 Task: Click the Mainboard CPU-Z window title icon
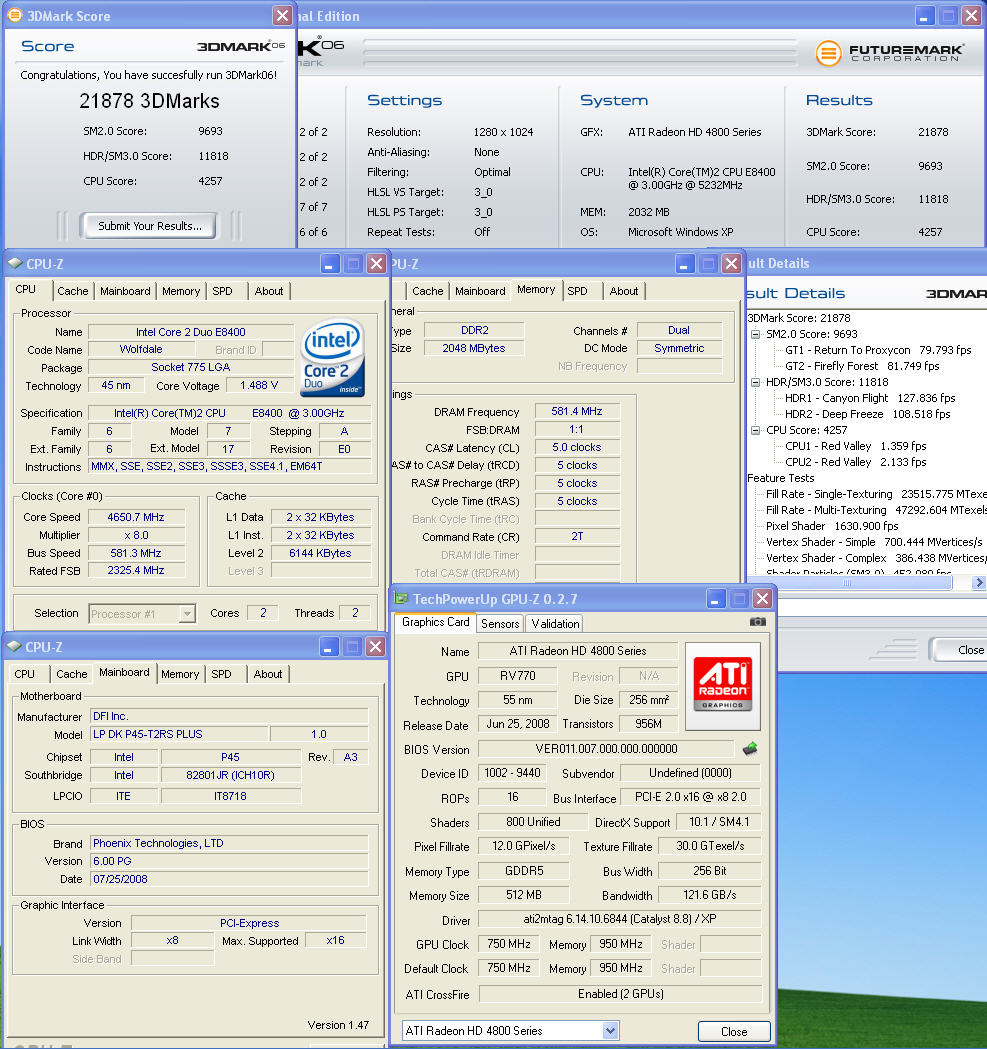pos(14,646)
